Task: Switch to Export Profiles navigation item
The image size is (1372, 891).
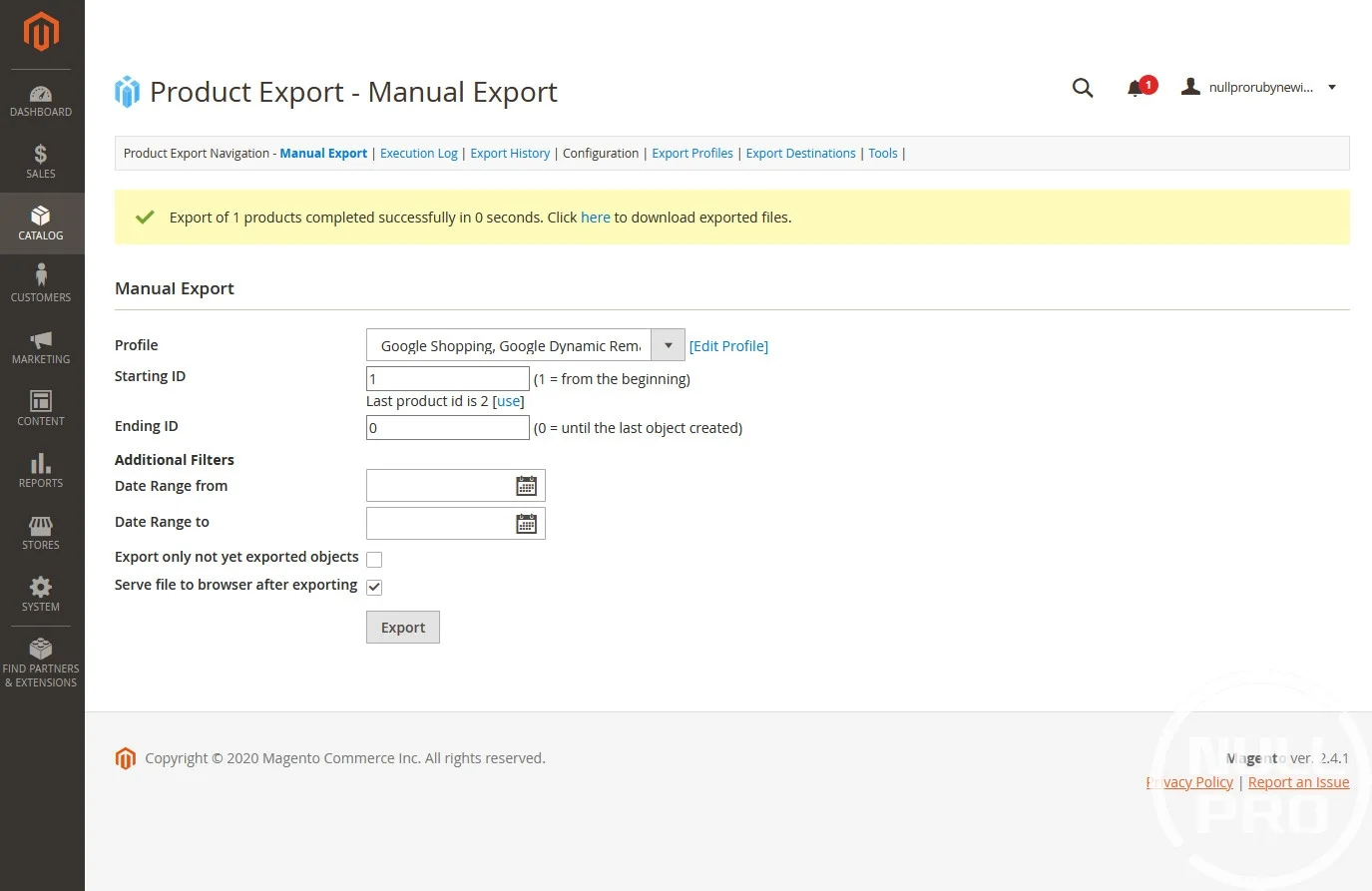Action: [691, 154]
